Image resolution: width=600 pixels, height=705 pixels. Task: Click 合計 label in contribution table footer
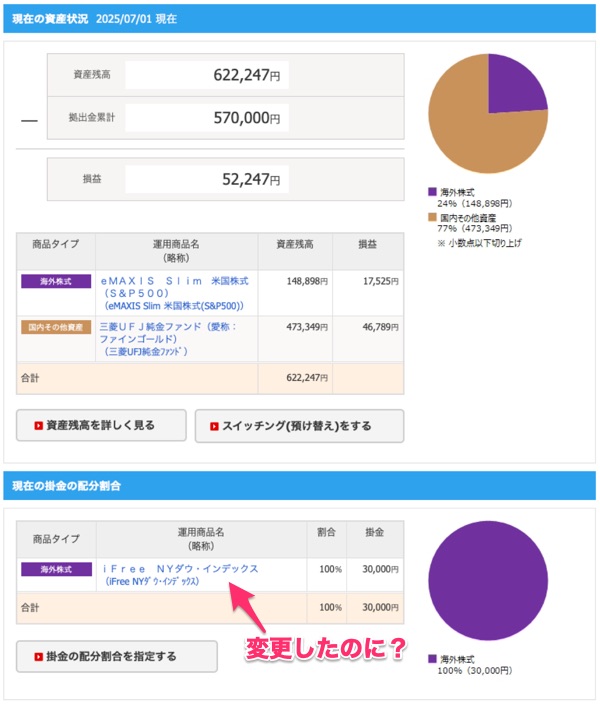[30, 608]
